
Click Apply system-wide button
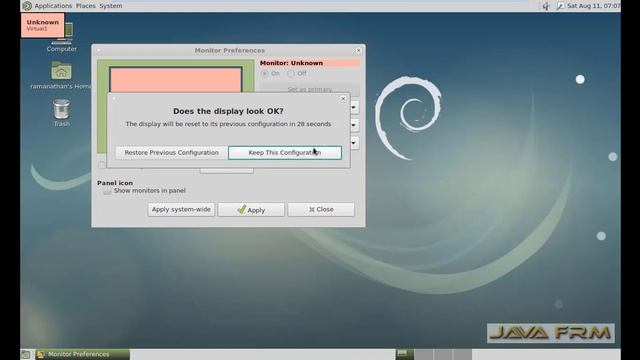181,209
